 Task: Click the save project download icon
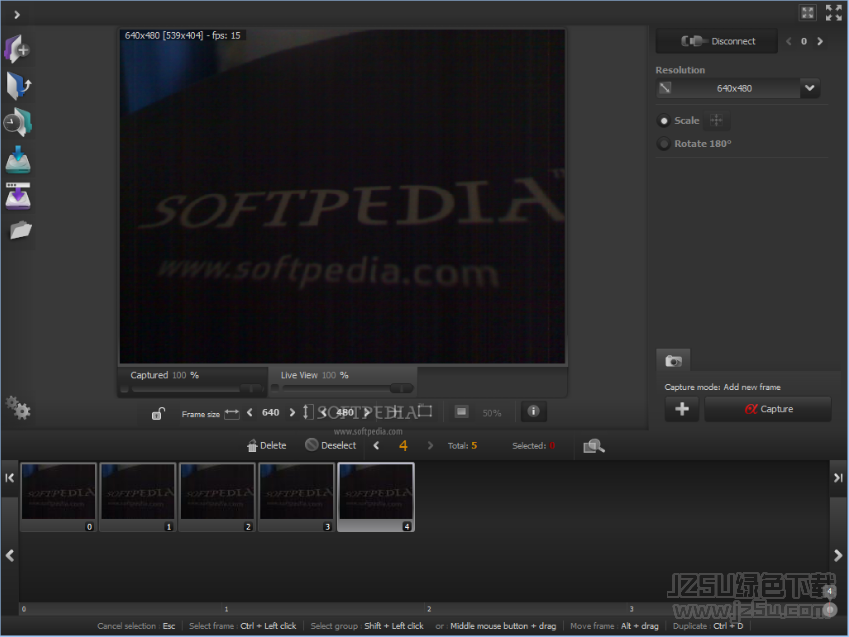click(18, 159)
